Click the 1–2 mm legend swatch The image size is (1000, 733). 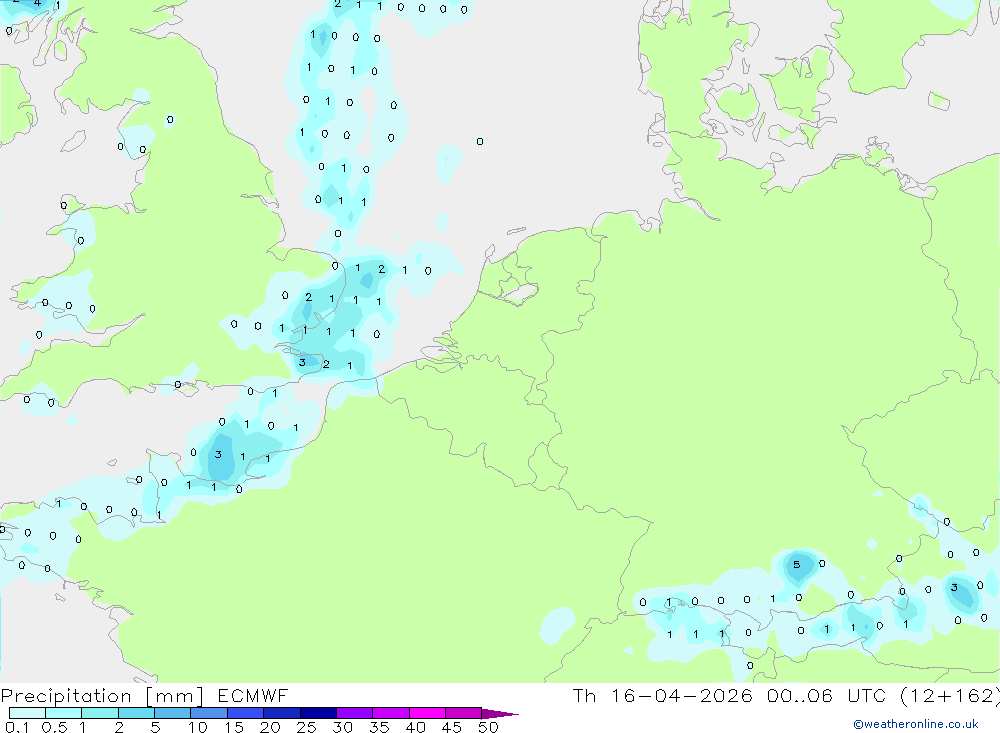100,713
